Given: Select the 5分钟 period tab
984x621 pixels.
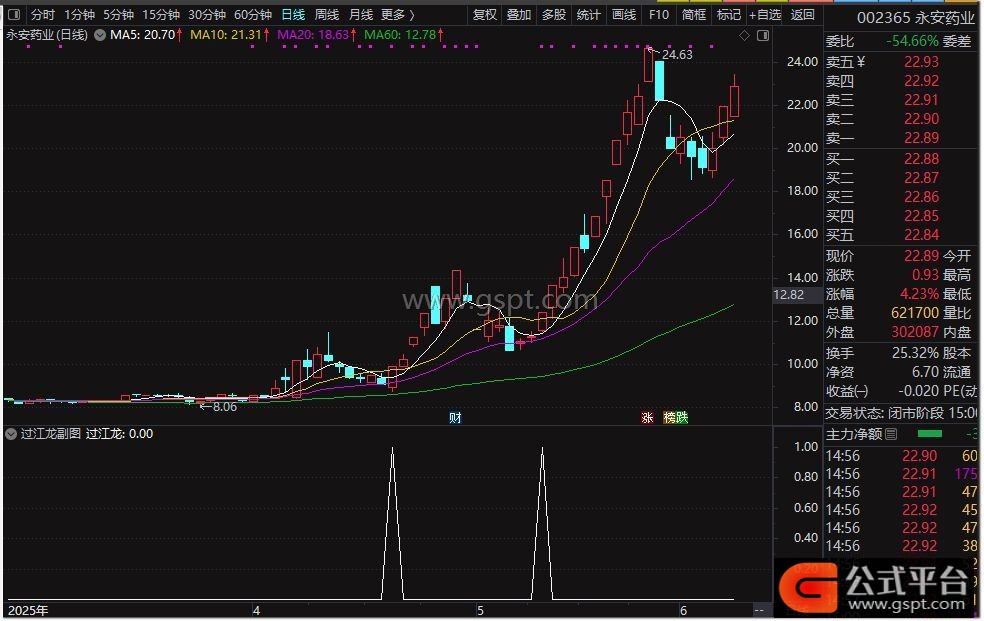Looking at the screenshot, I should tap(119, 14).
